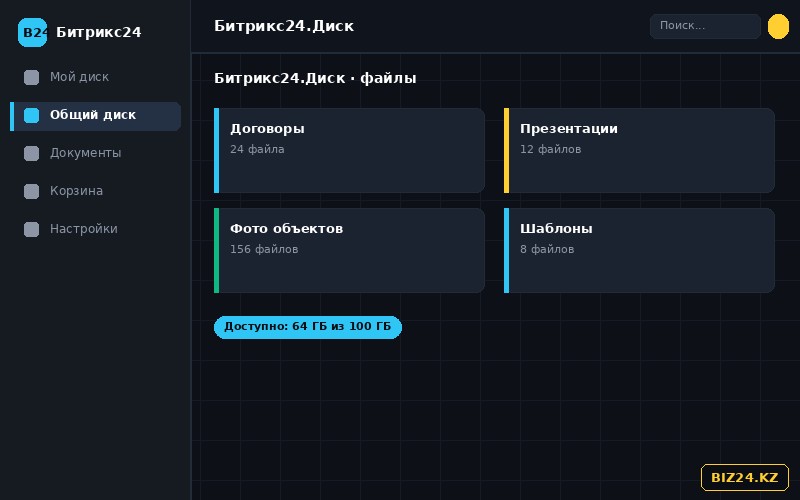800x500 pixels.
Task: Go to Документы in the sidebar
Action: [x=95, y=154]
